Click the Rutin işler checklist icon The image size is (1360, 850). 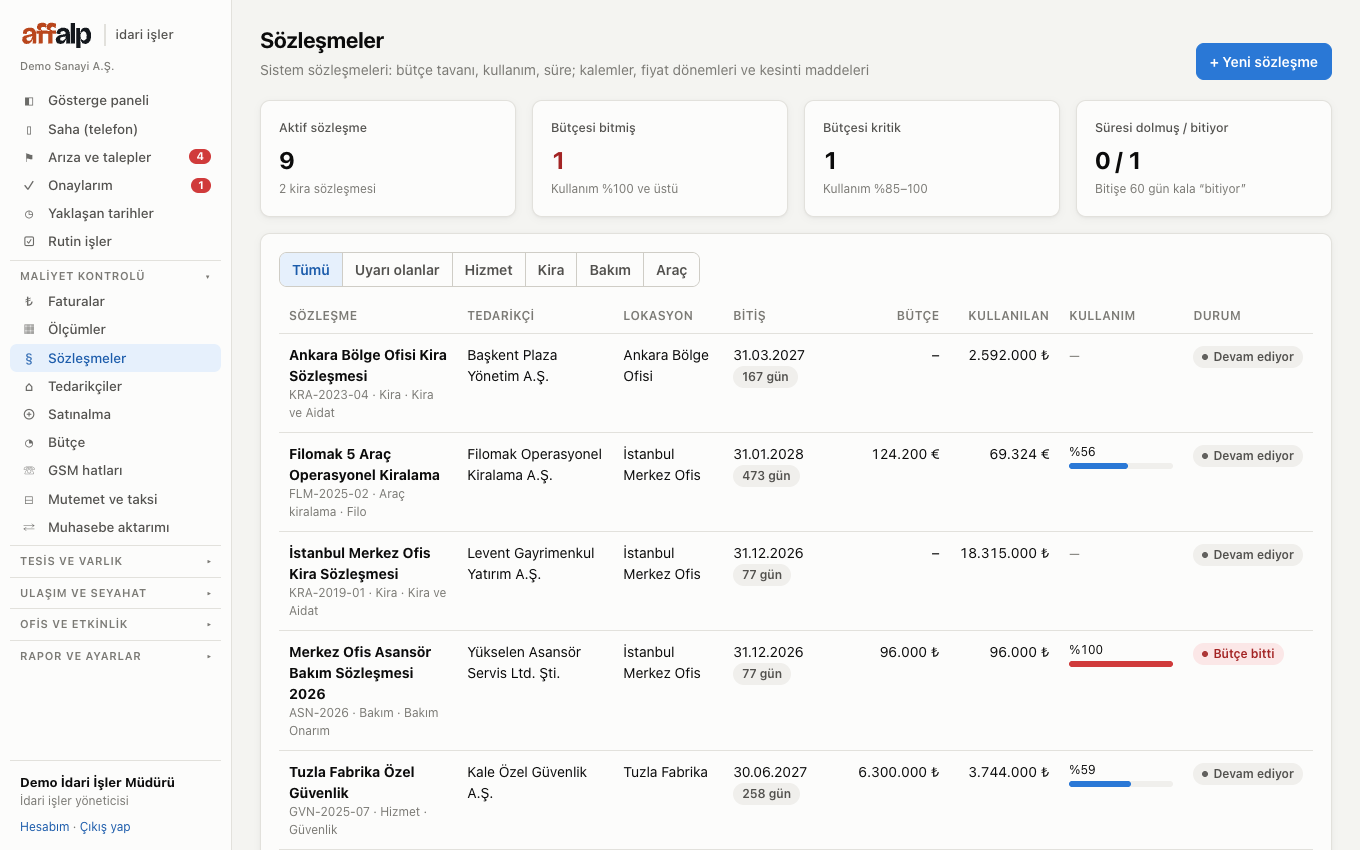tap(29, 241)
